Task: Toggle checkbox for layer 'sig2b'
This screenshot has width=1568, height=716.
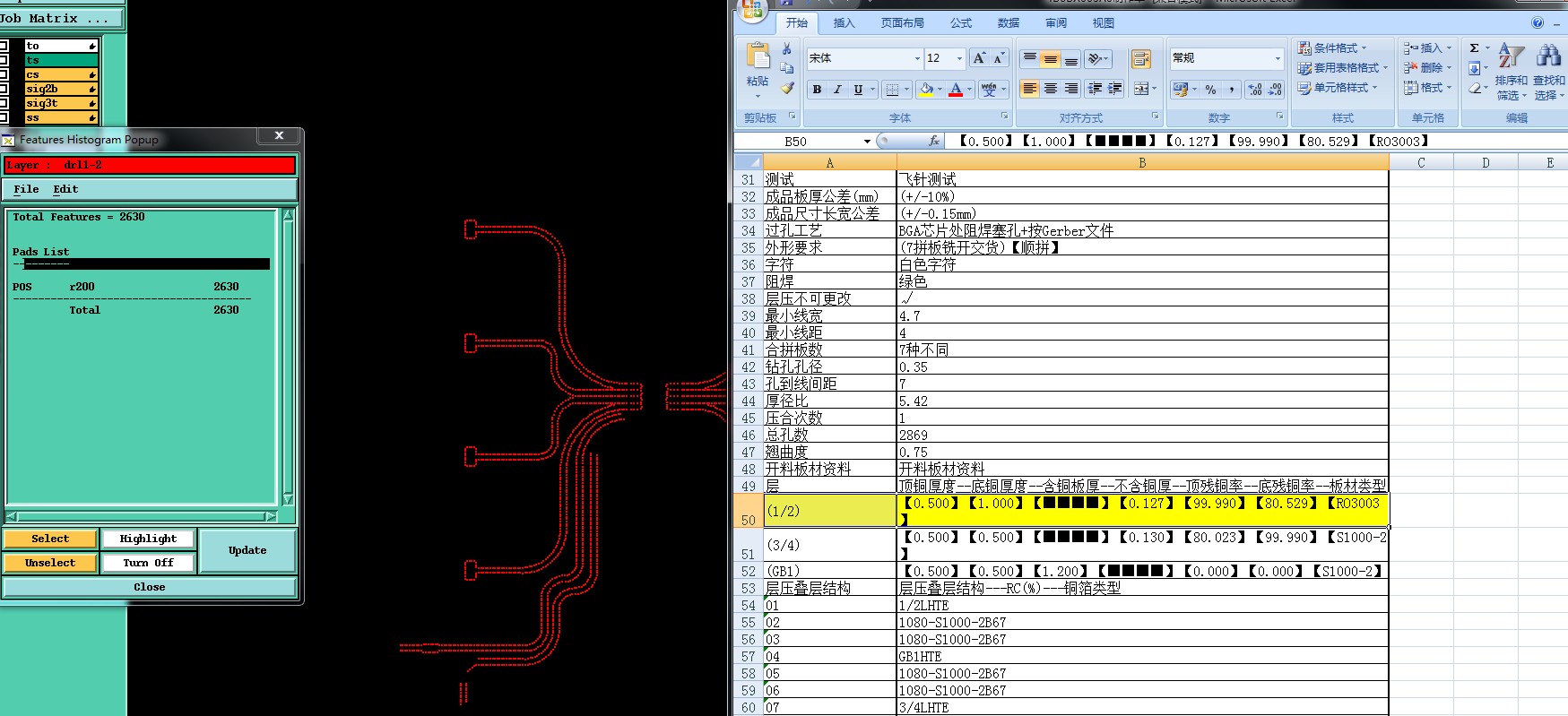Action: click(x=4, y=89)
